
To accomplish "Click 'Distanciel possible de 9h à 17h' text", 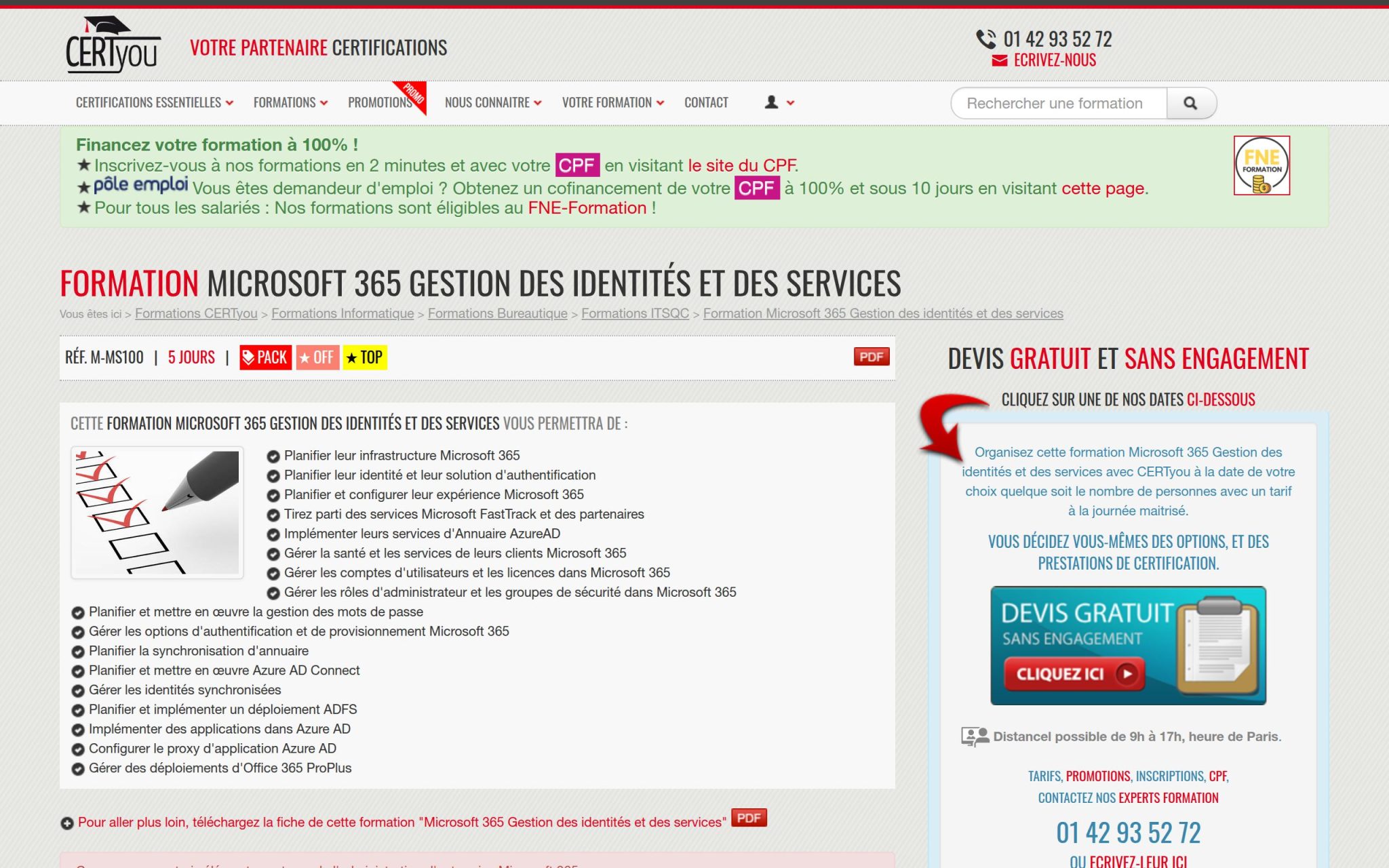I will click(x=1137, y=736).
